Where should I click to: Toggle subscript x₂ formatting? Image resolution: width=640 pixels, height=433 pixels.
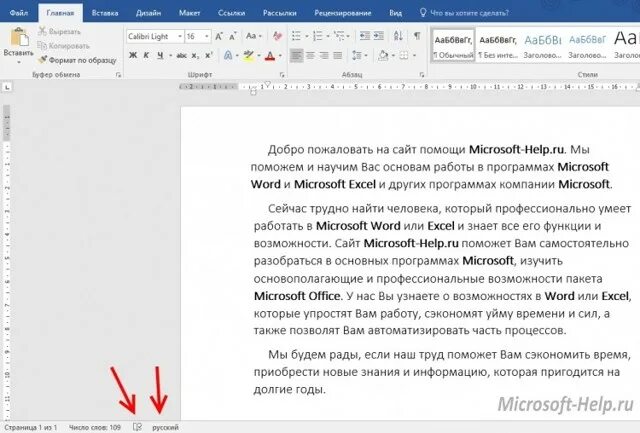click(x=196, y=56)
